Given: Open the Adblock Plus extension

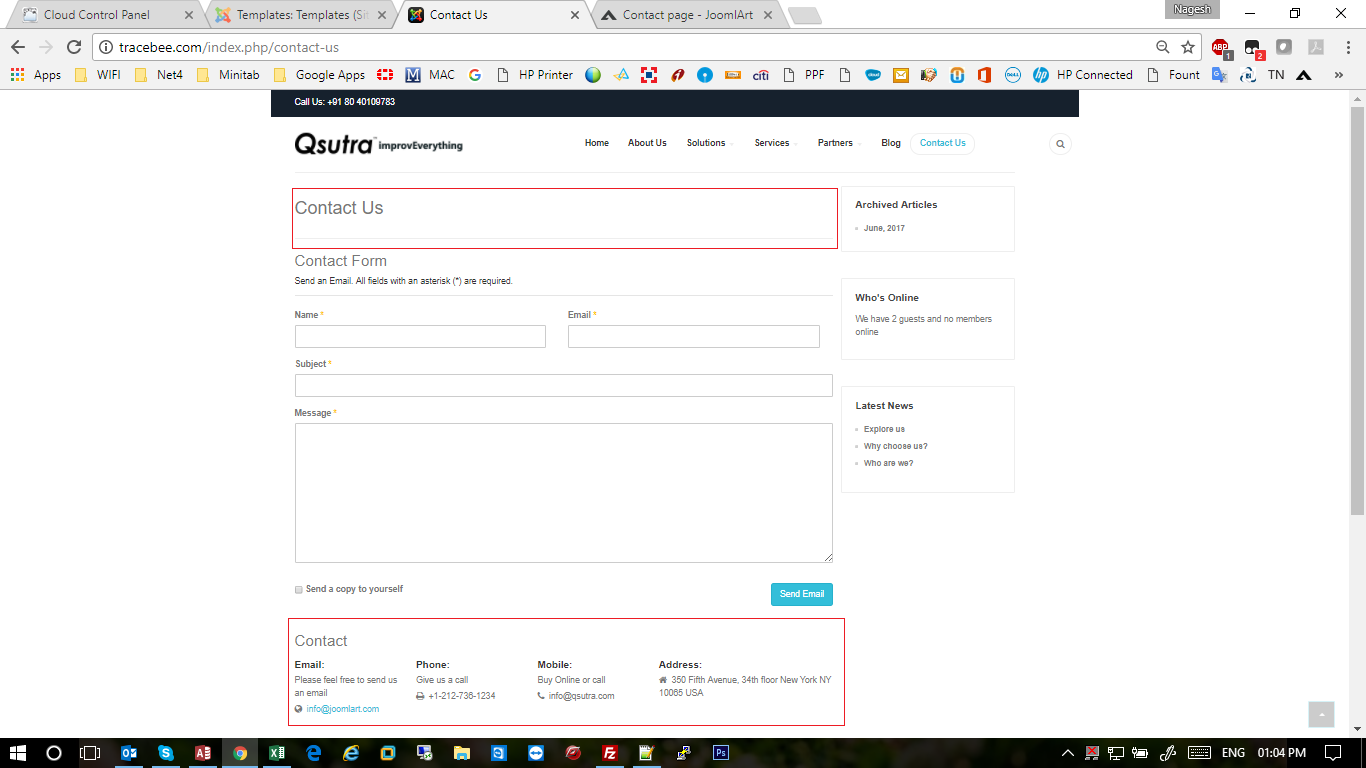Looking at the screenshot, I should [1220, 47].
